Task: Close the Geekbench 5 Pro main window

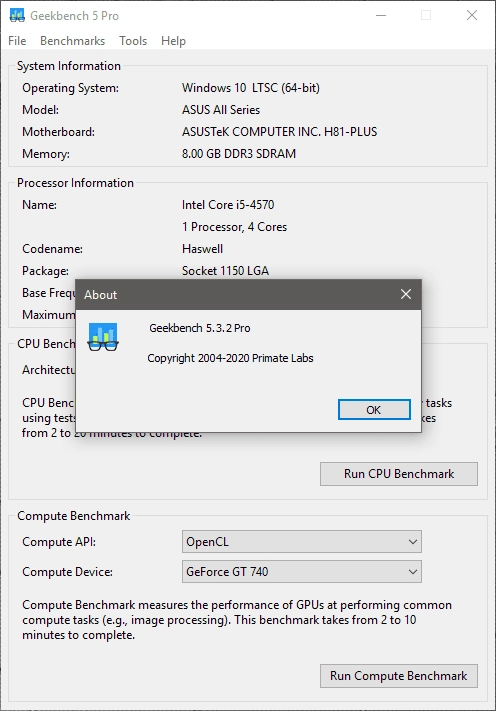Action: 472,15
